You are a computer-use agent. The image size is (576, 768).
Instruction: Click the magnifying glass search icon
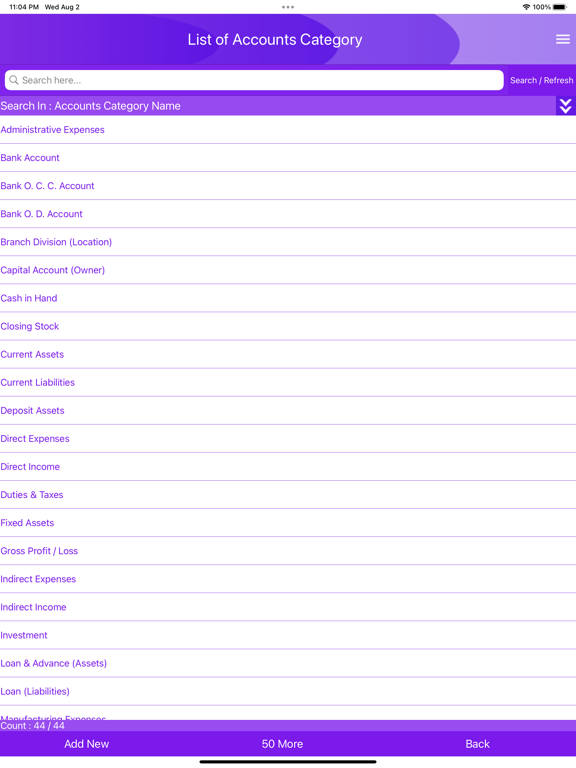click(x=14, y=80)
